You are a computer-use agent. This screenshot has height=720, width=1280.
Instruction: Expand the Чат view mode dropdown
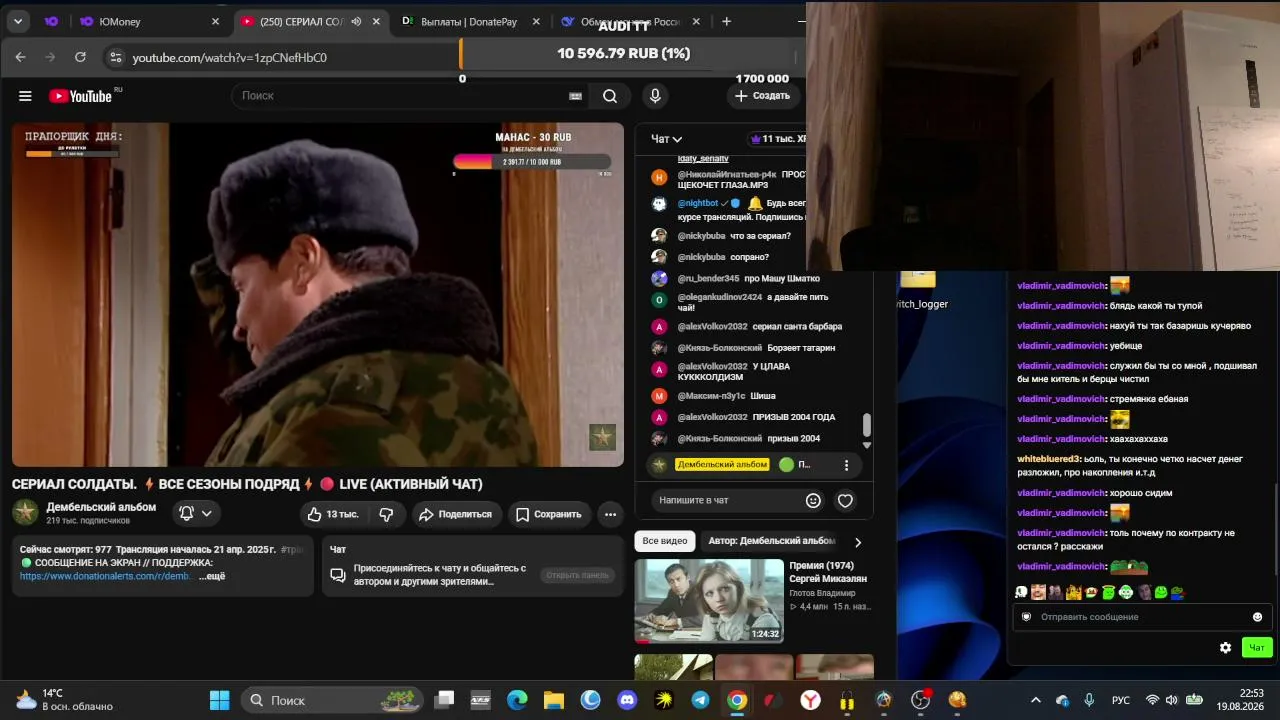pos(667,139)
